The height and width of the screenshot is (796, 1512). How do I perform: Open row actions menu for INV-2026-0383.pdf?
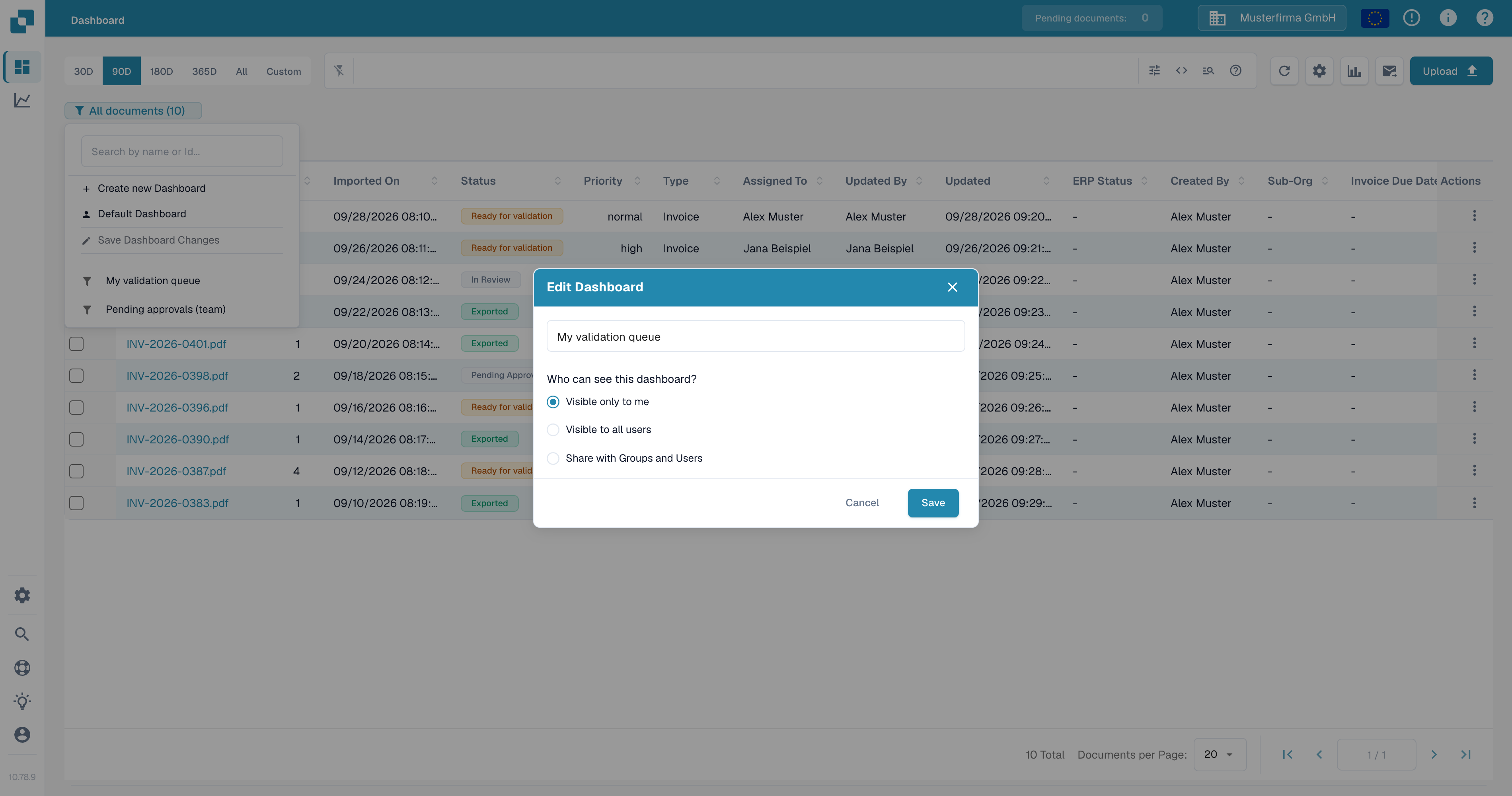1475,503
